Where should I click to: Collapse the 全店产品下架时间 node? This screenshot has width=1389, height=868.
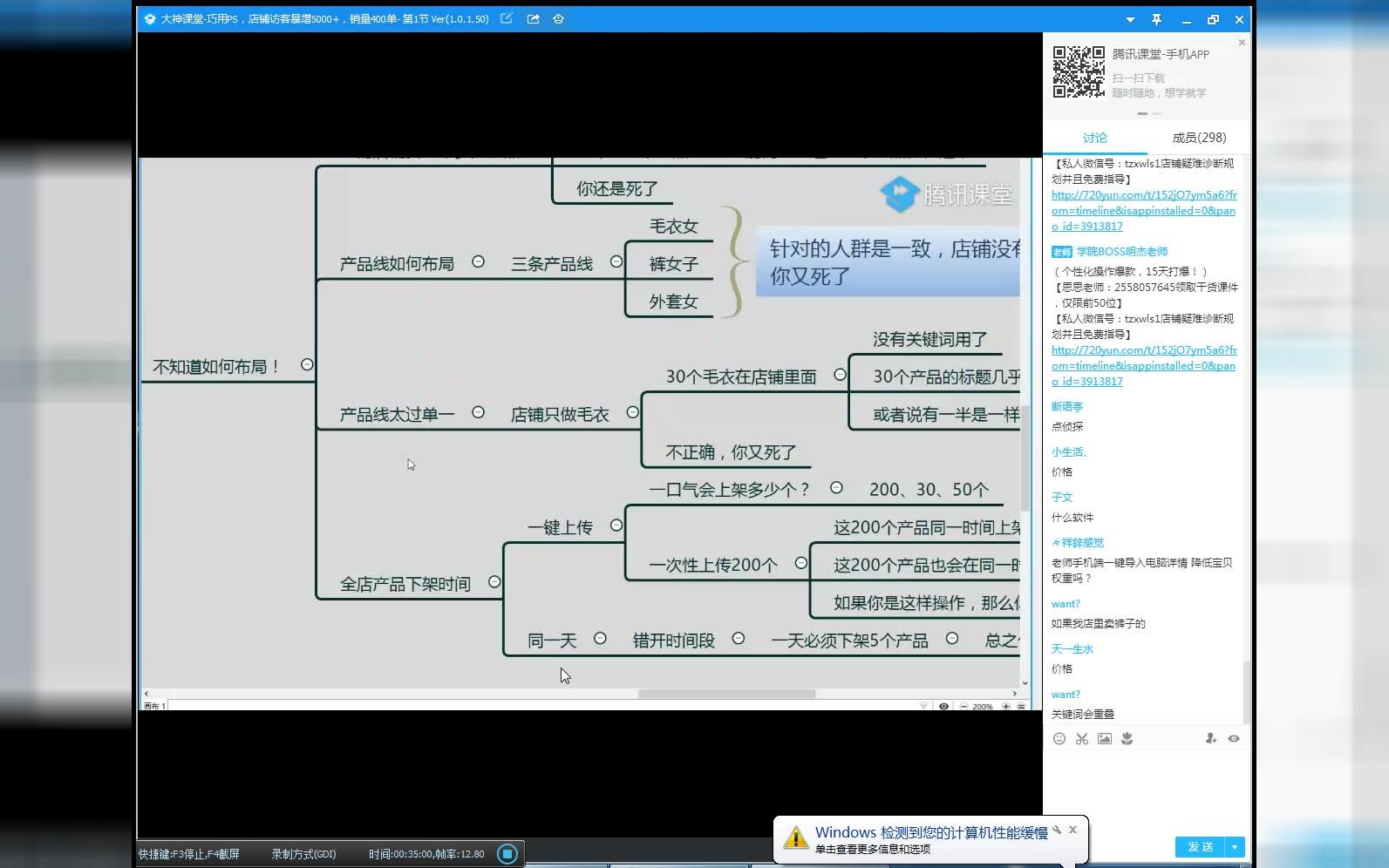pos(494,581)
